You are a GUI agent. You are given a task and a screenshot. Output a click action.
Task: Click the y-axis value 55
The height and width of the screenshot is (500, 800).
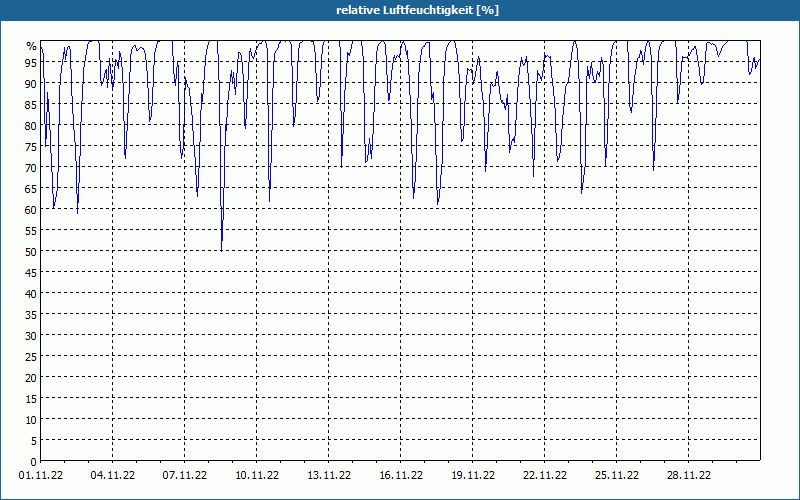[31, 231]
